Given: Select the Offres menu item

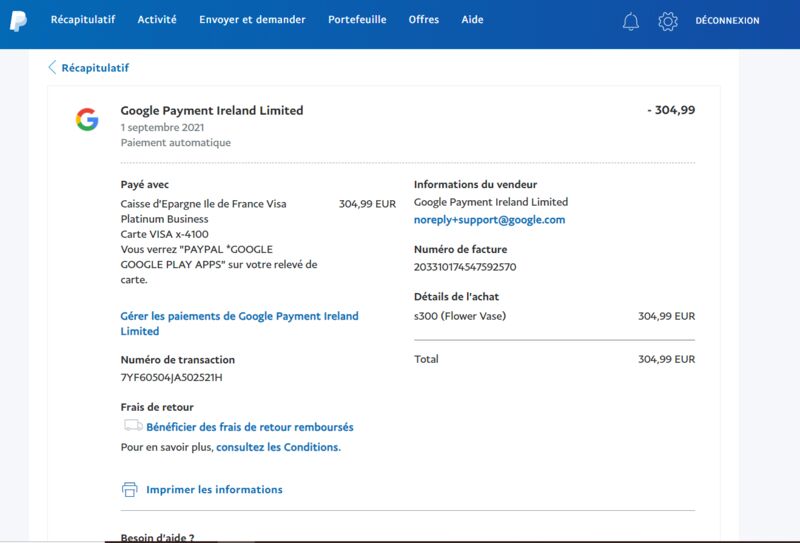Looking at the screenshot, I should coord(423,19).
